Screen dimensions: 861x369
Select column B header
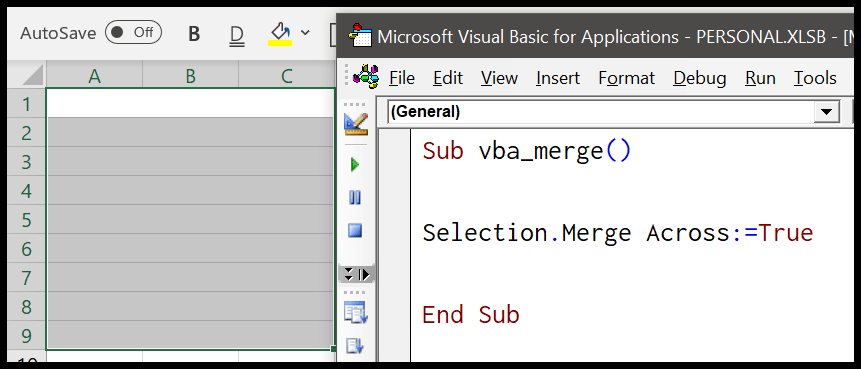(191, 76)
